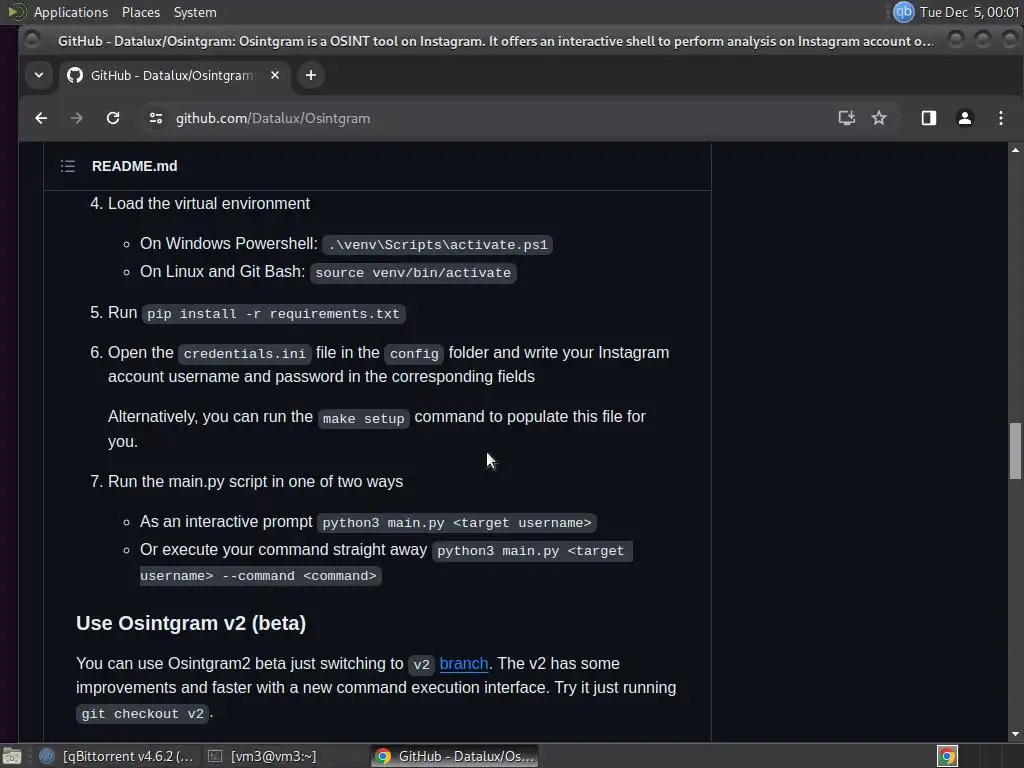Viewport: 1024px width, 768px height.
Task: Click the Chrome icon in the bottom tray
Action: pos(947,756)
